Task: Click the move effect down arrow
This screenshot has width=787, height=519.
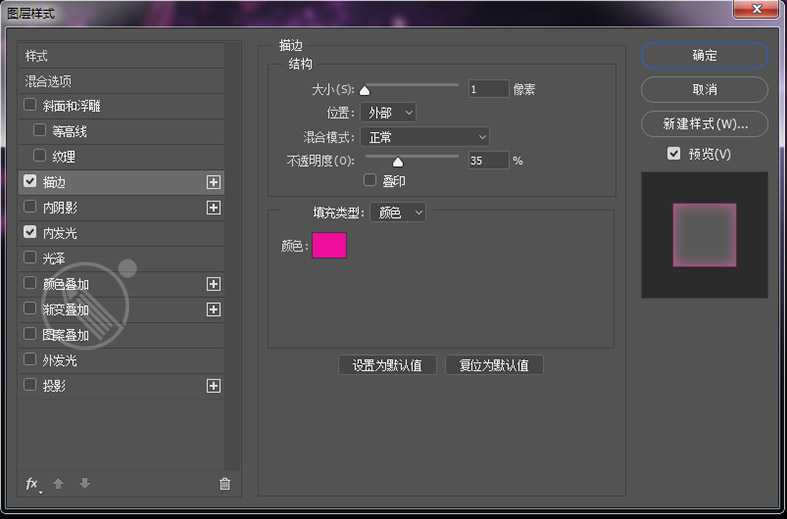Action: [x=85, y=484]
